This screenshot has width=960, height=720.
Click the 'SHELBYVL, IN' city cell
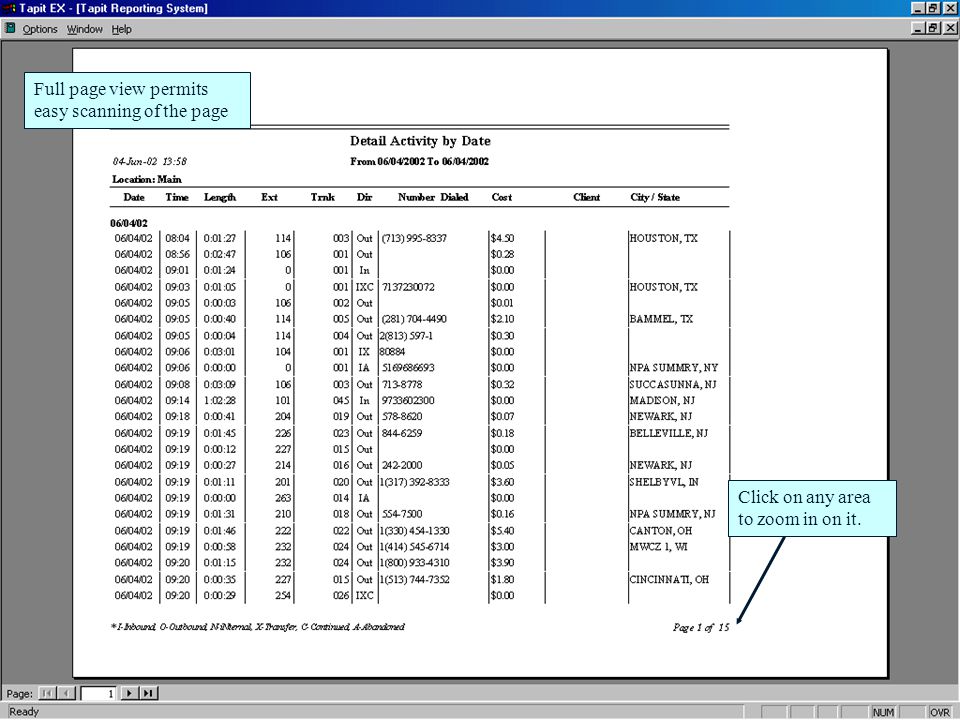[x=664, y=482]
